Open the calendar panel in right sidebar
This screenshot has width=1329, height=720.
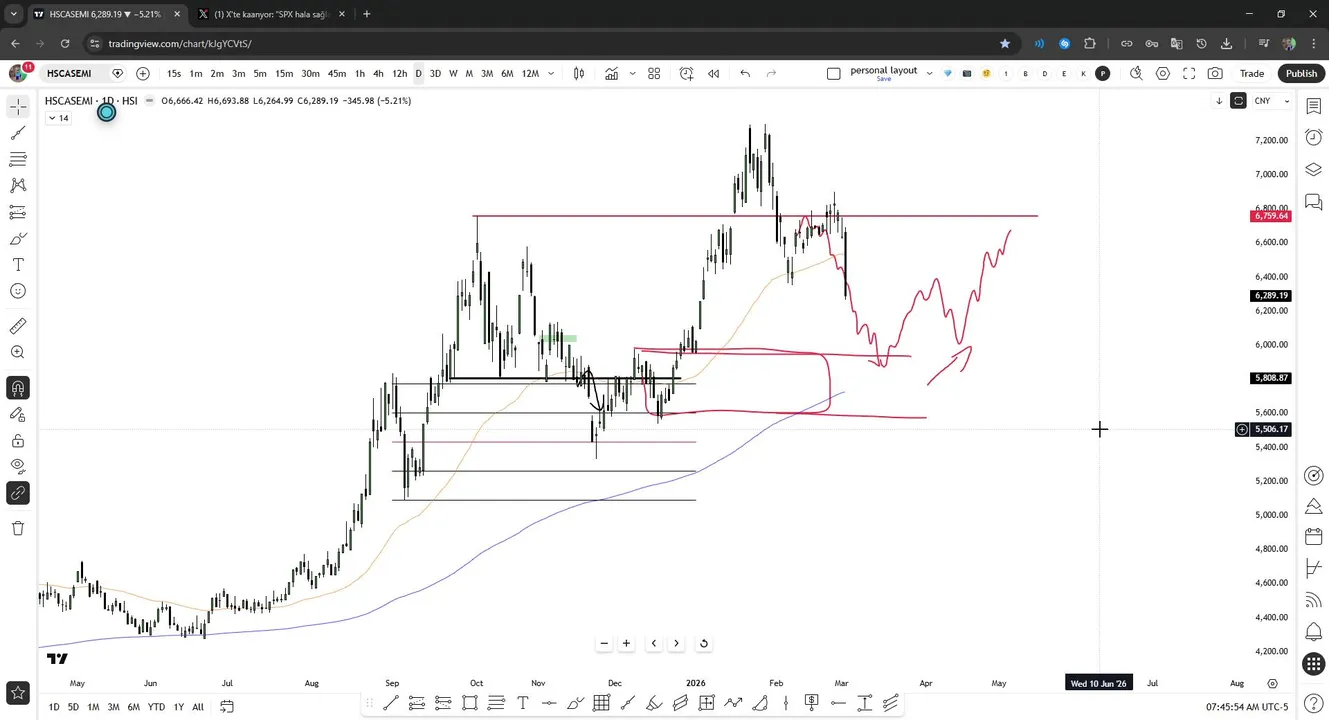[x=1314, y=538]
